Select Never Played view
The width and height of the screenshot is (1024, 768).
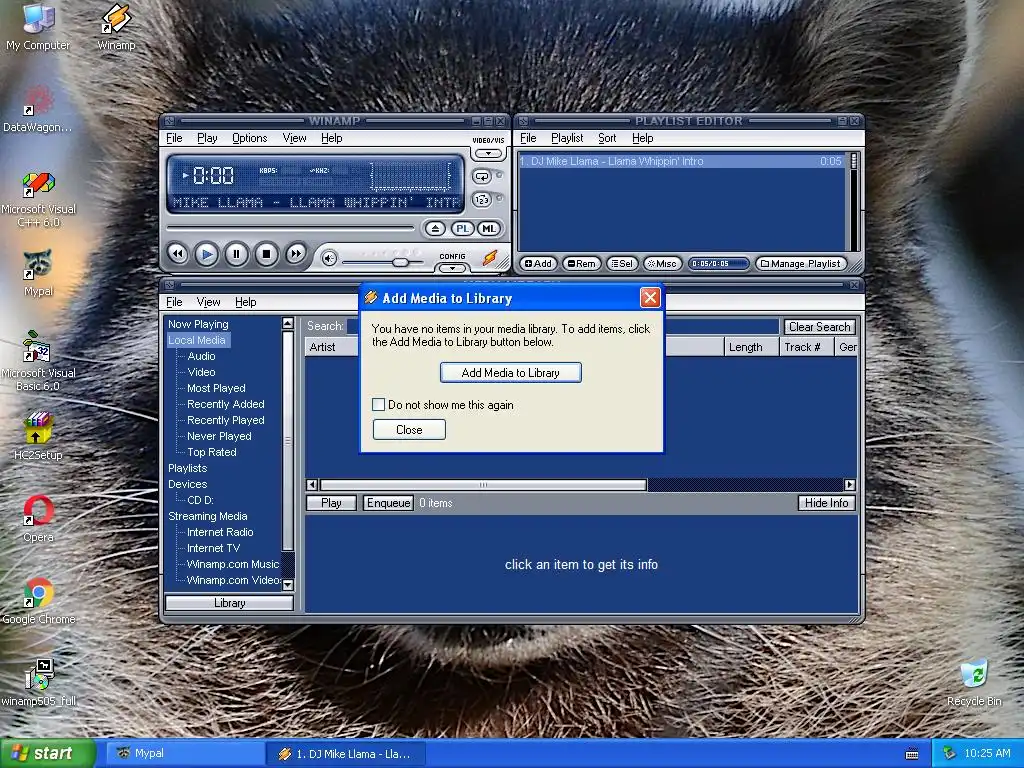[x=219, y=436]
